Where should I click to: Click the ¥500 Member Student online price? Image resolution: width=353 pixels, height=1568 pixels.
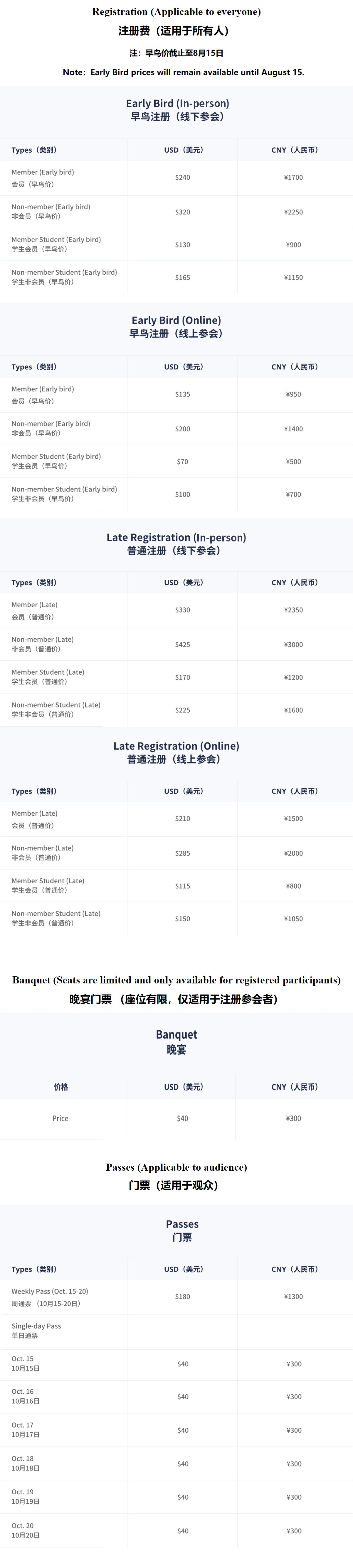[x=293, y=462]
